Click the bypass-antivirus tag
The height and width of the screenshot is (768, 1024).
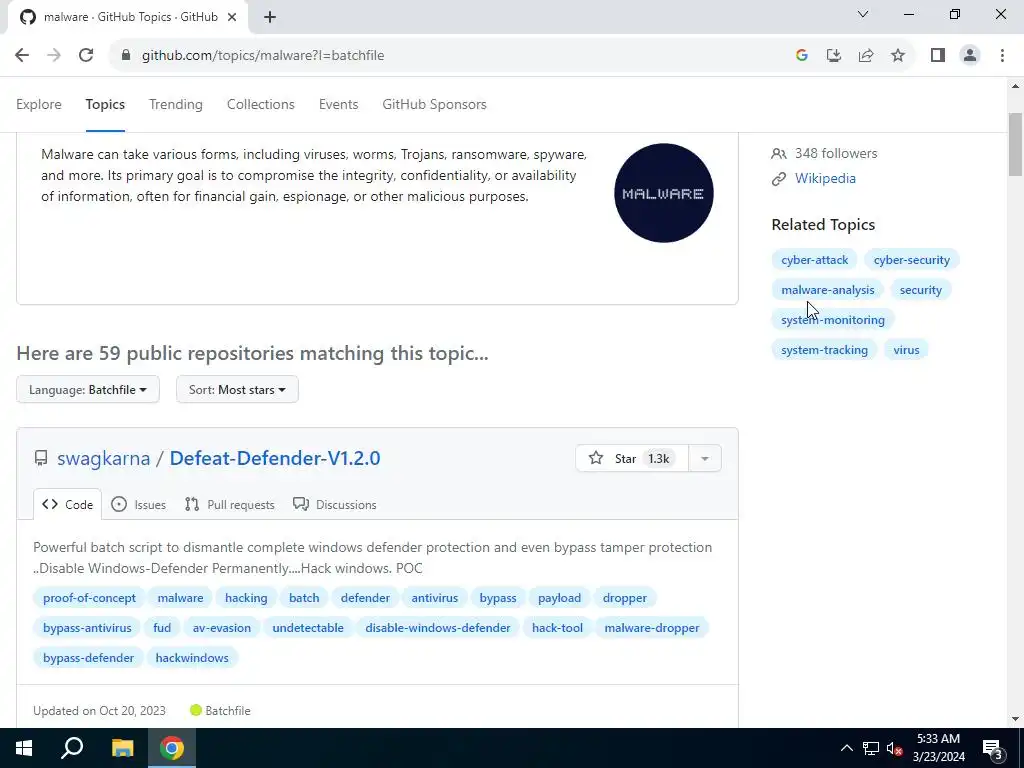88,628
